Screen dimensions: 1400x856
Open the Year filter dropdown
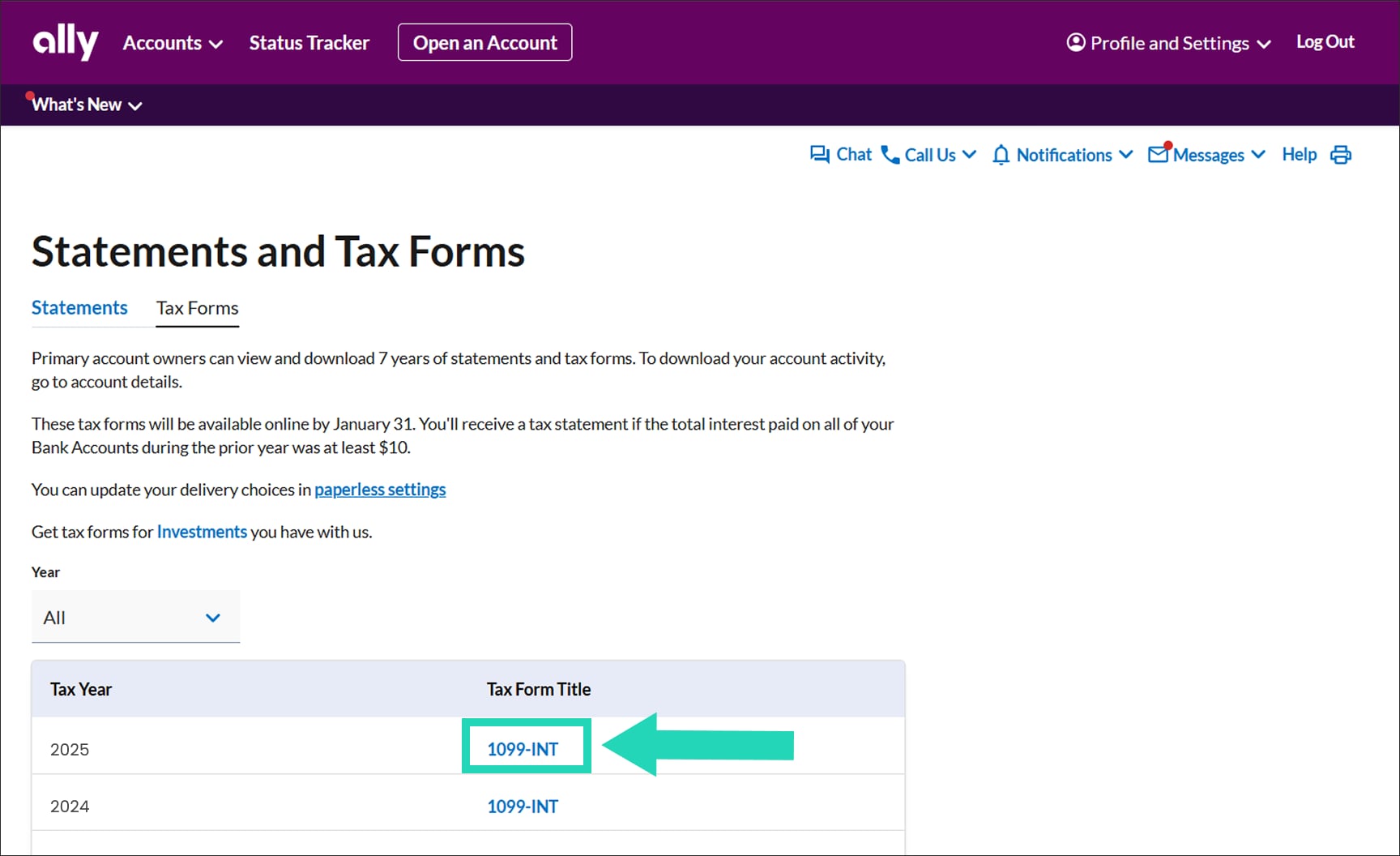tap(135, 618)
